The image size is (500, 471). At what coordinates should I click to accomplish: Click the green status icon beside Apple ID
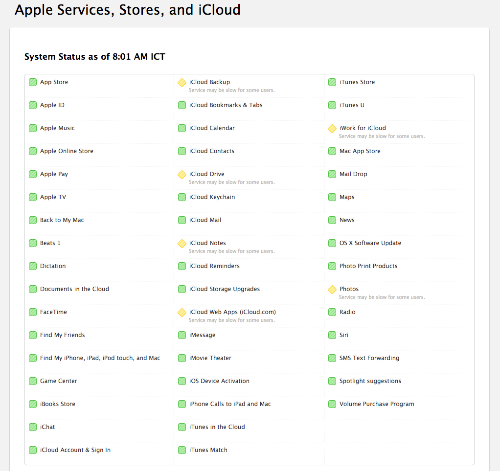coord(33,105)
